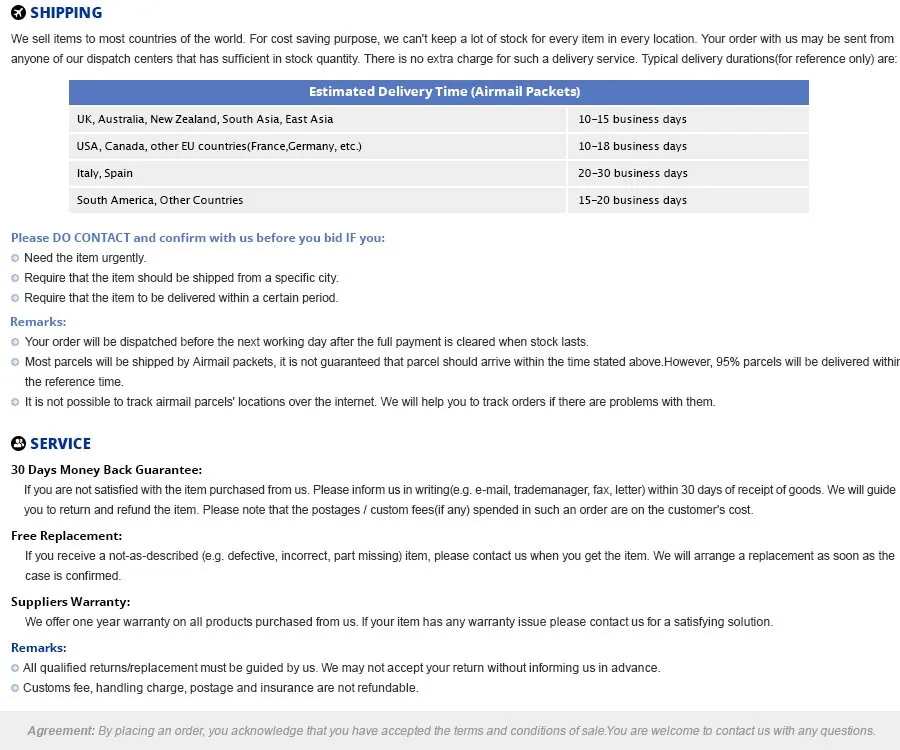Click the '10-18 business days' cell
Screen dimensions: 900x750
tap(688, 146)
